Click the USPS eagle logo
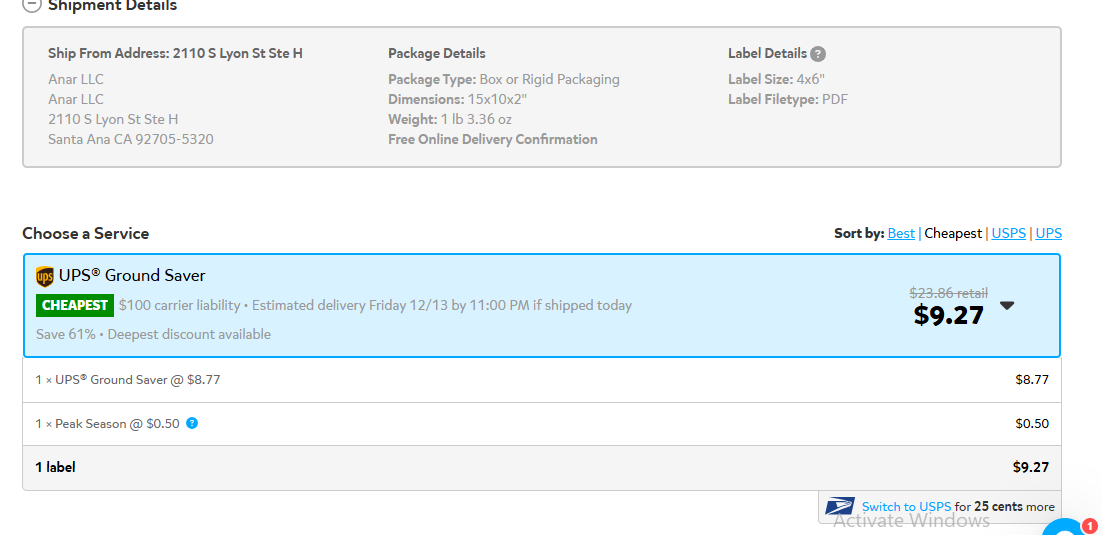The height and width of the screenshot is (535, 1102). (x=840, y=506)
